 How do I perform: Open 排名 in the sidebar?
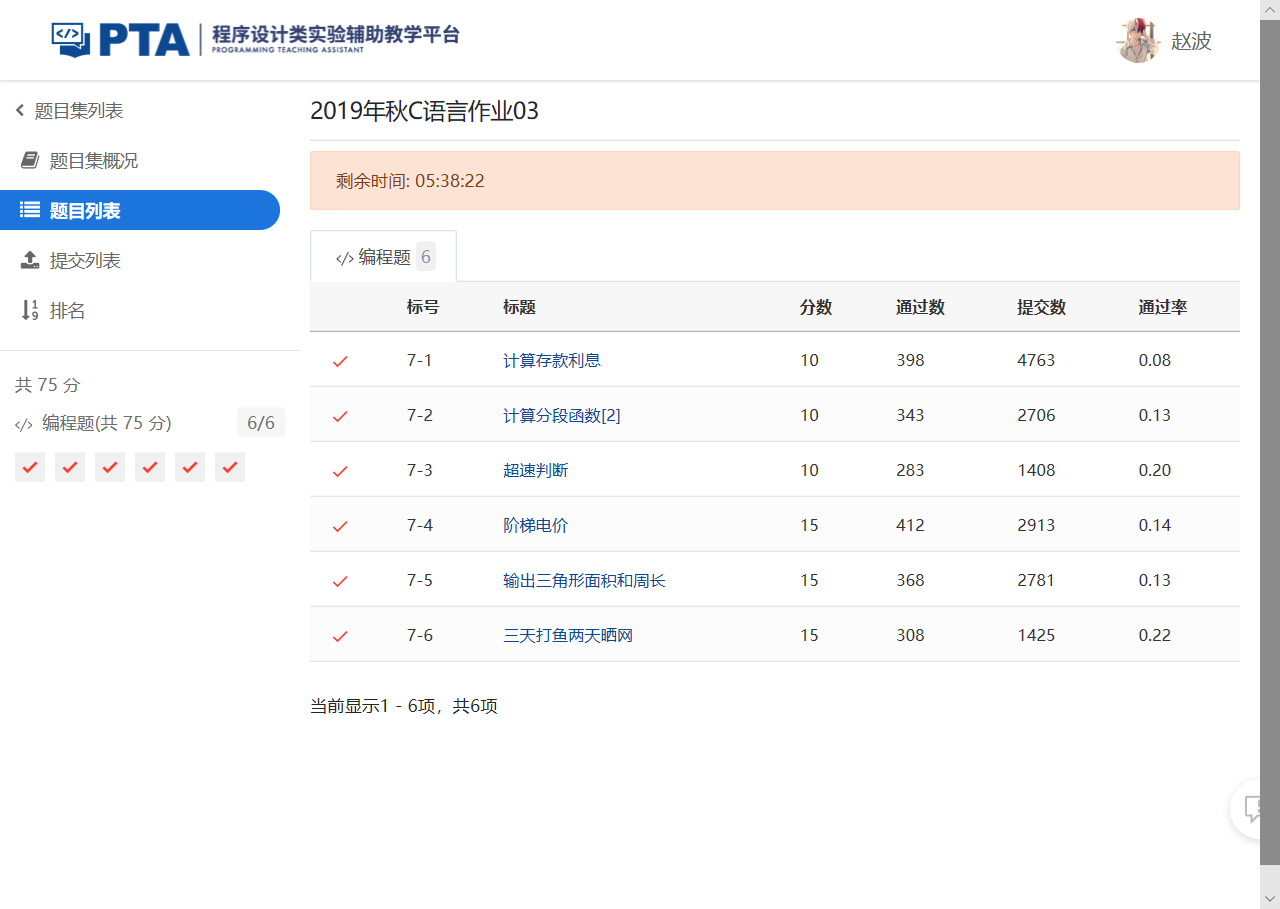(x=67, y=311)
